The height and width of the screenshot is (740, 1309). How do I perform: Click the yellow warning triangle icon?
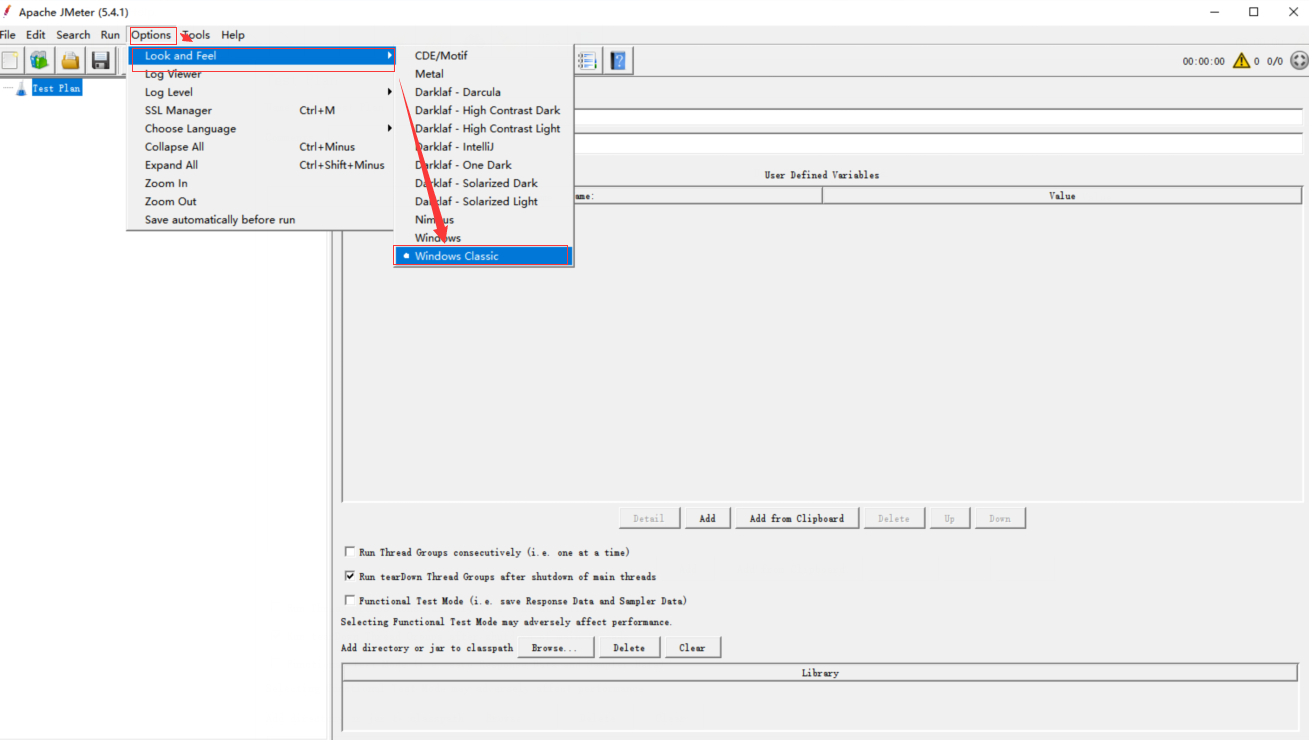pyautogui.click(x=1242, y=61)
